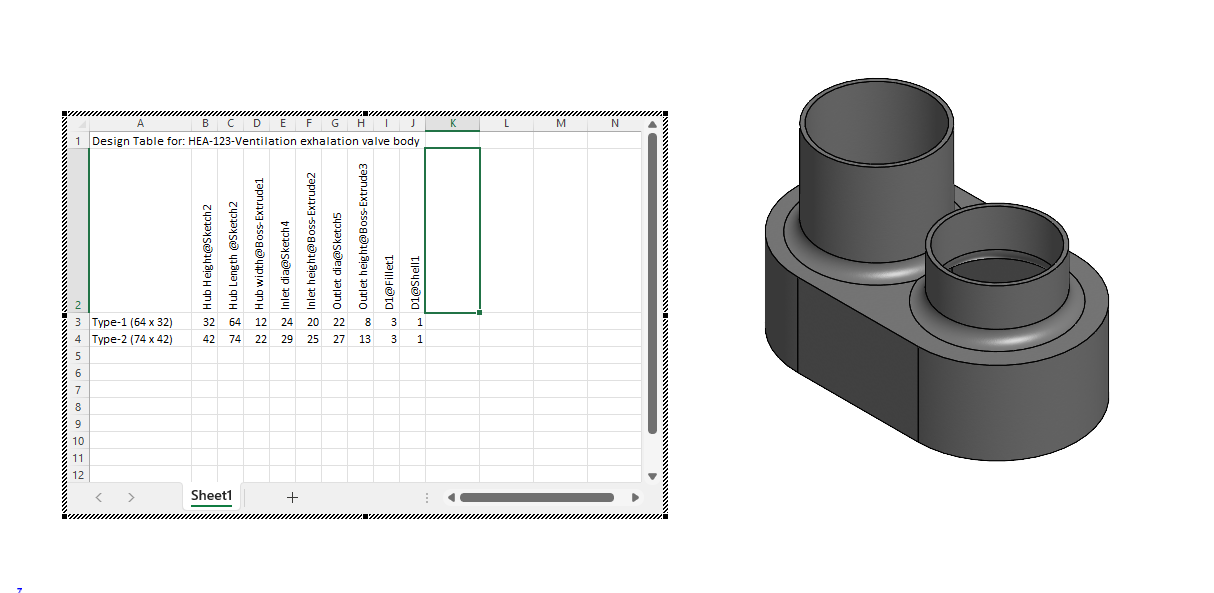This screenshot has width=1214, height=593.
Task: Select column D header
Action: (256, 124)
